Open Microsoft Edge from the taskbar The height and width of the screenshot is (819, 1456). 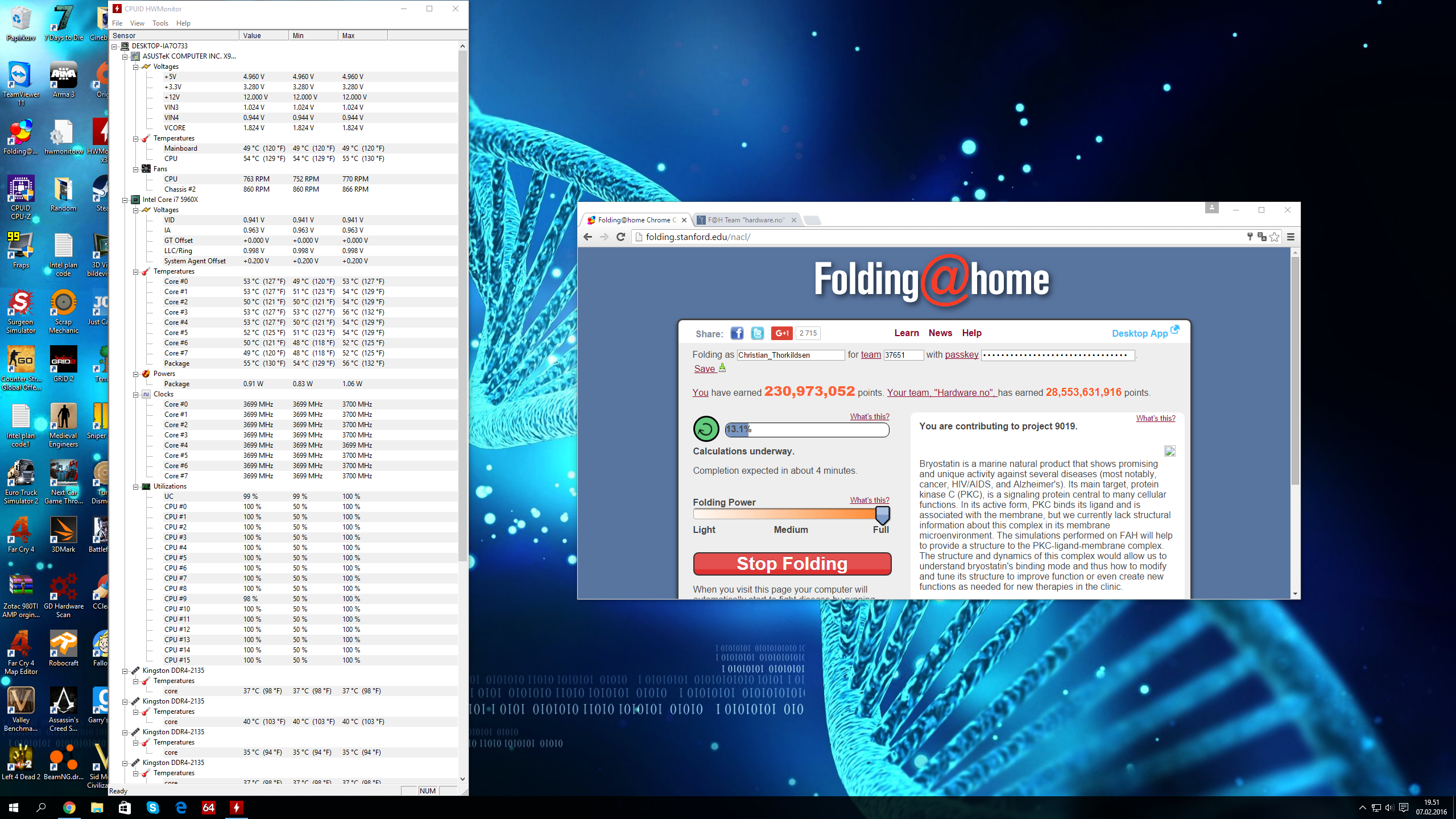181,808
